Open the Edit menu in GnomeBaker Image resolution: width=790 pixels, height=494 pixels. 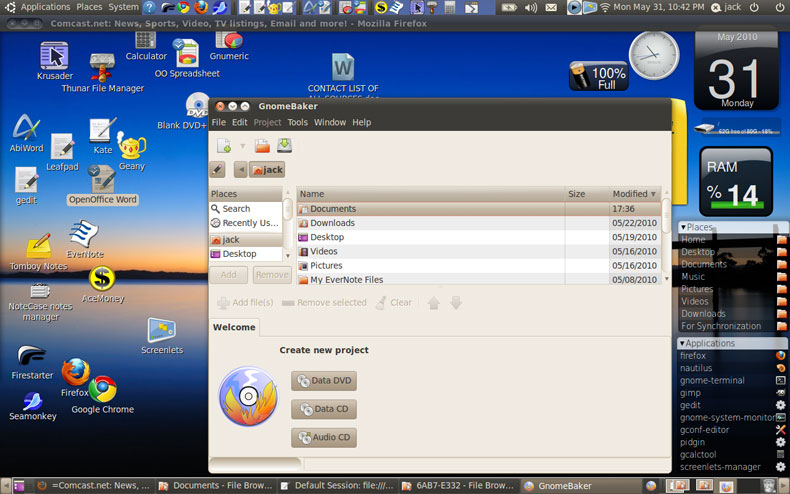[x=239, y=122]
